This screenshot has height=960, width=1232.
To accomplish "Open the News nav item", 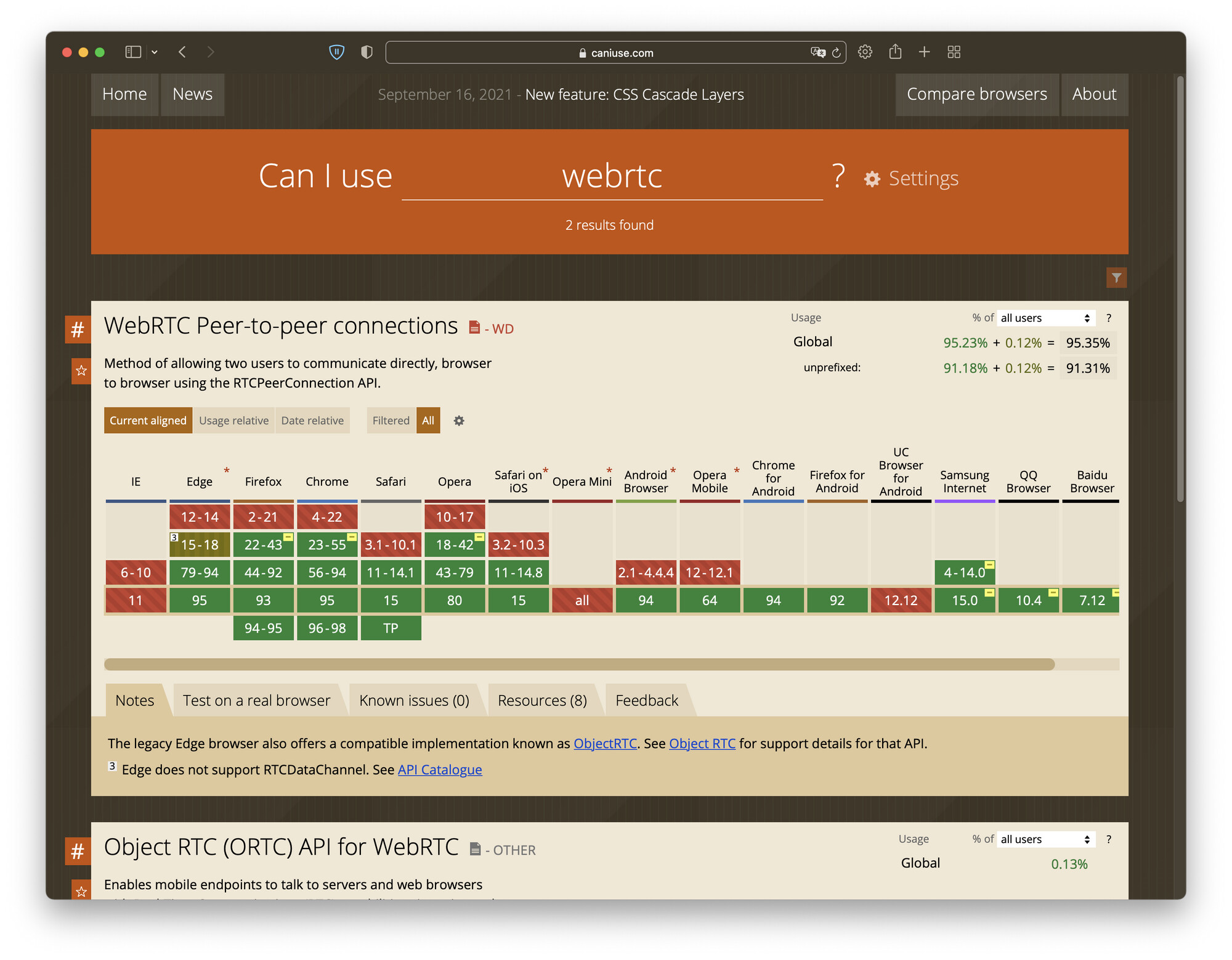I will pos(192,94).
